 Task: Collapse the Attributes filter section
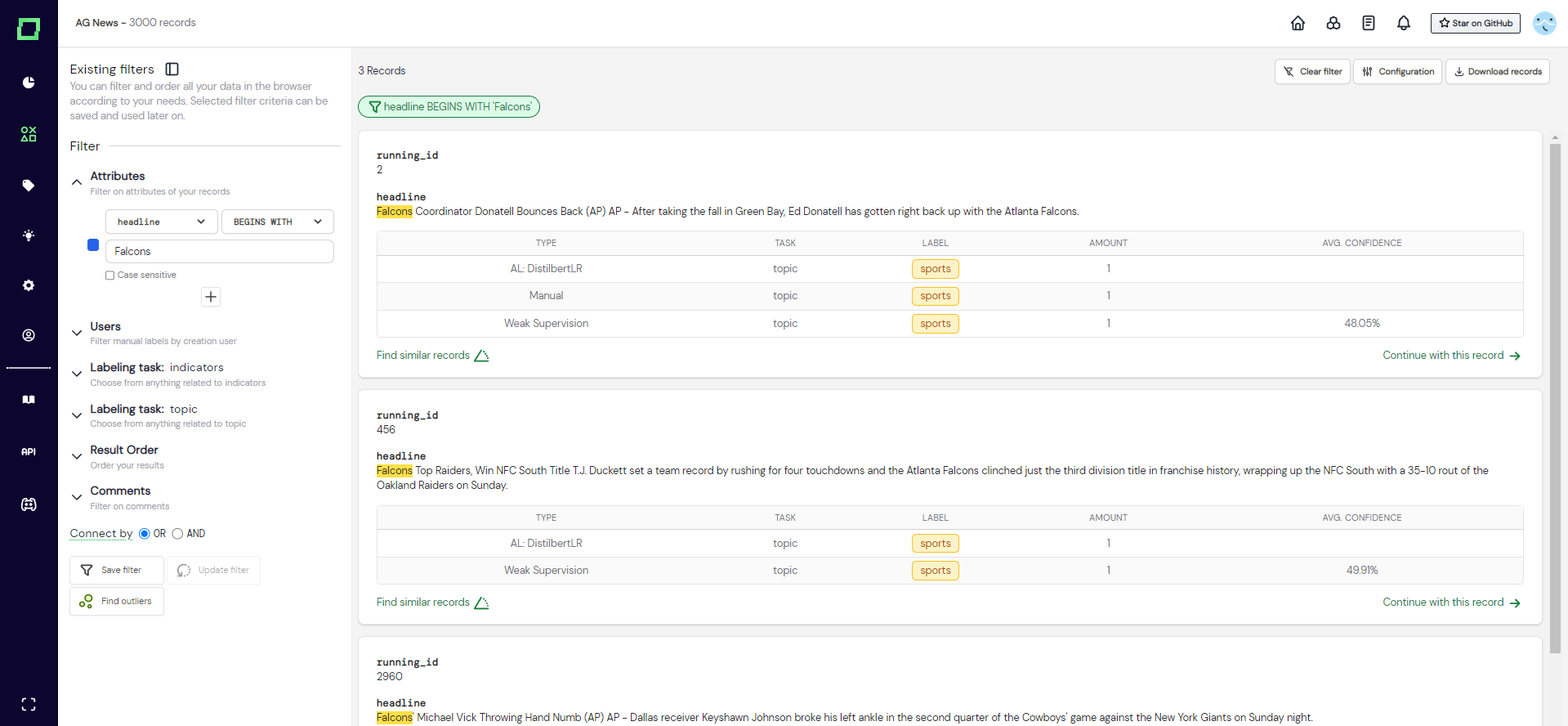(77, 182)
